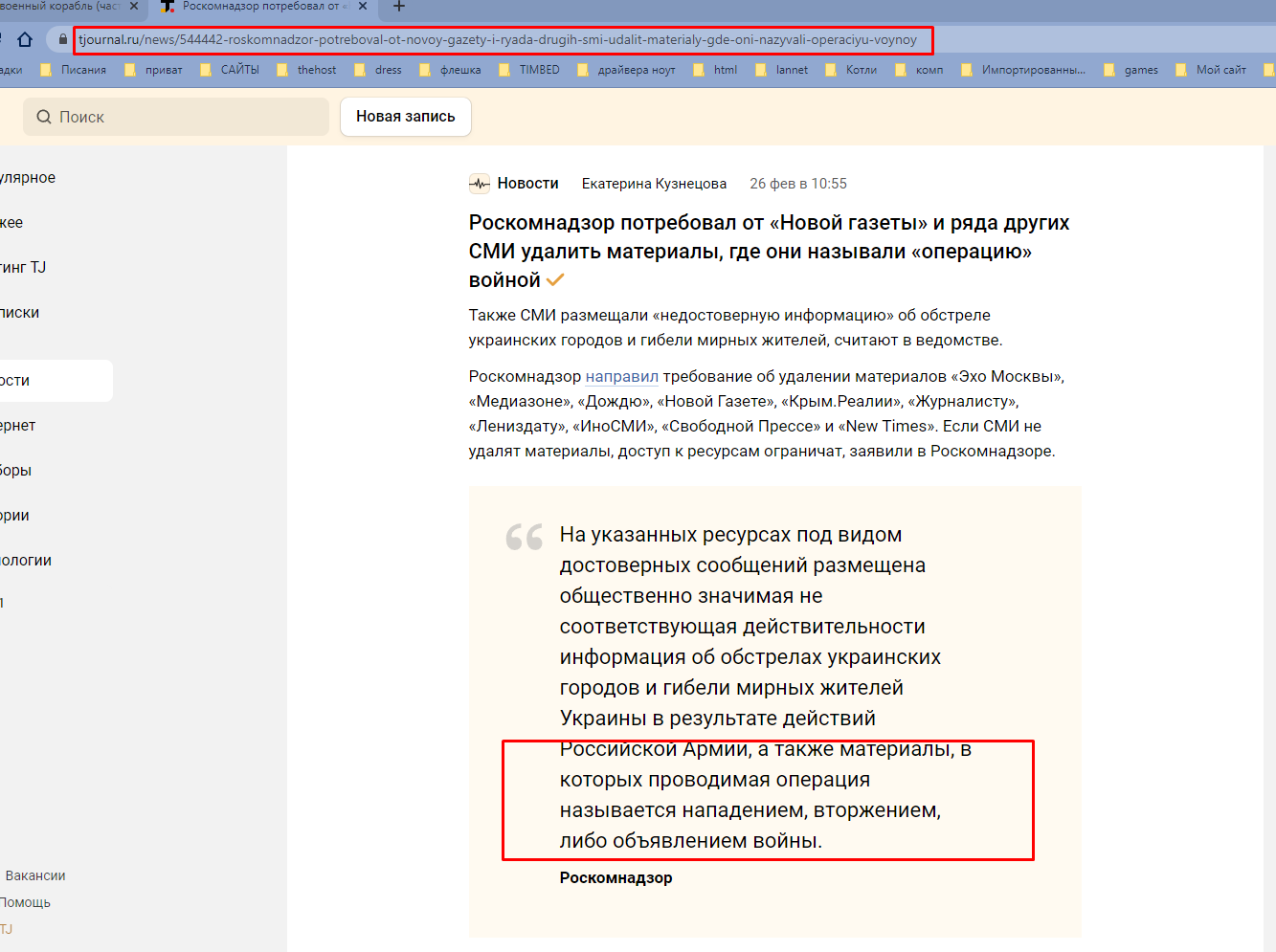Open the Новости category link

pos(527,184)
